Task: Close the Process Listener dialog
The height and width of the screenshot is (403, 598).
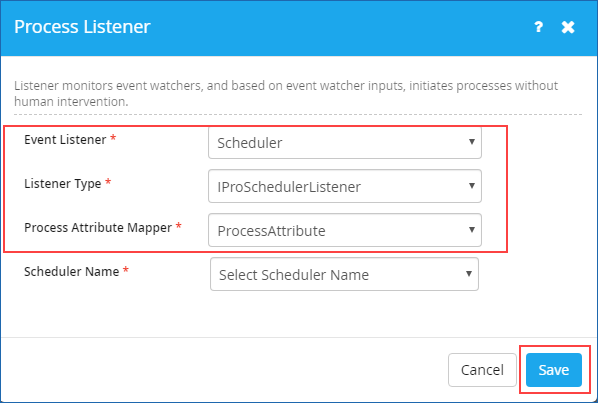Action: [x=568, y=27]
